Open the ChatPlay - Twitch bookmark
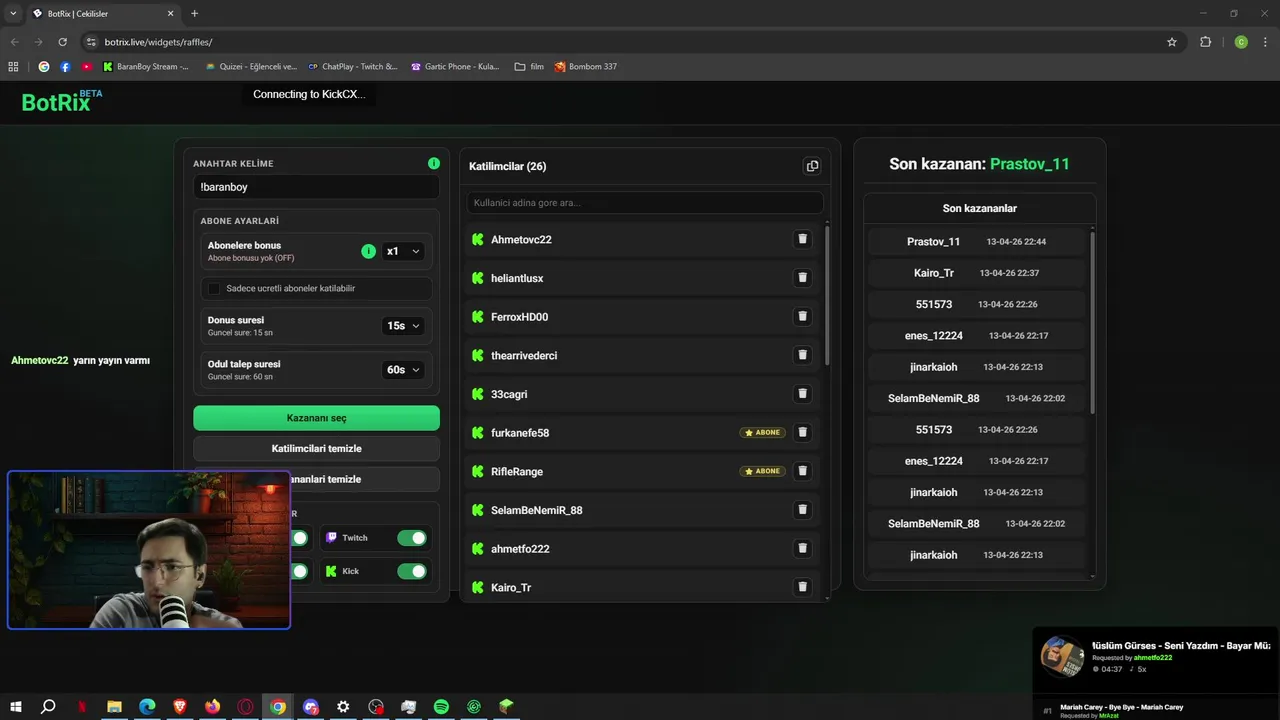 click(353, 67)
